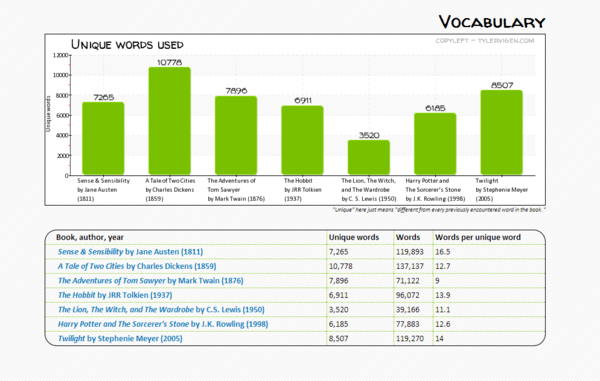Click the 'Words per unique word' column header
Image resolution: width=600 pixels, height=381 pixels.
(x=478, y=237)
